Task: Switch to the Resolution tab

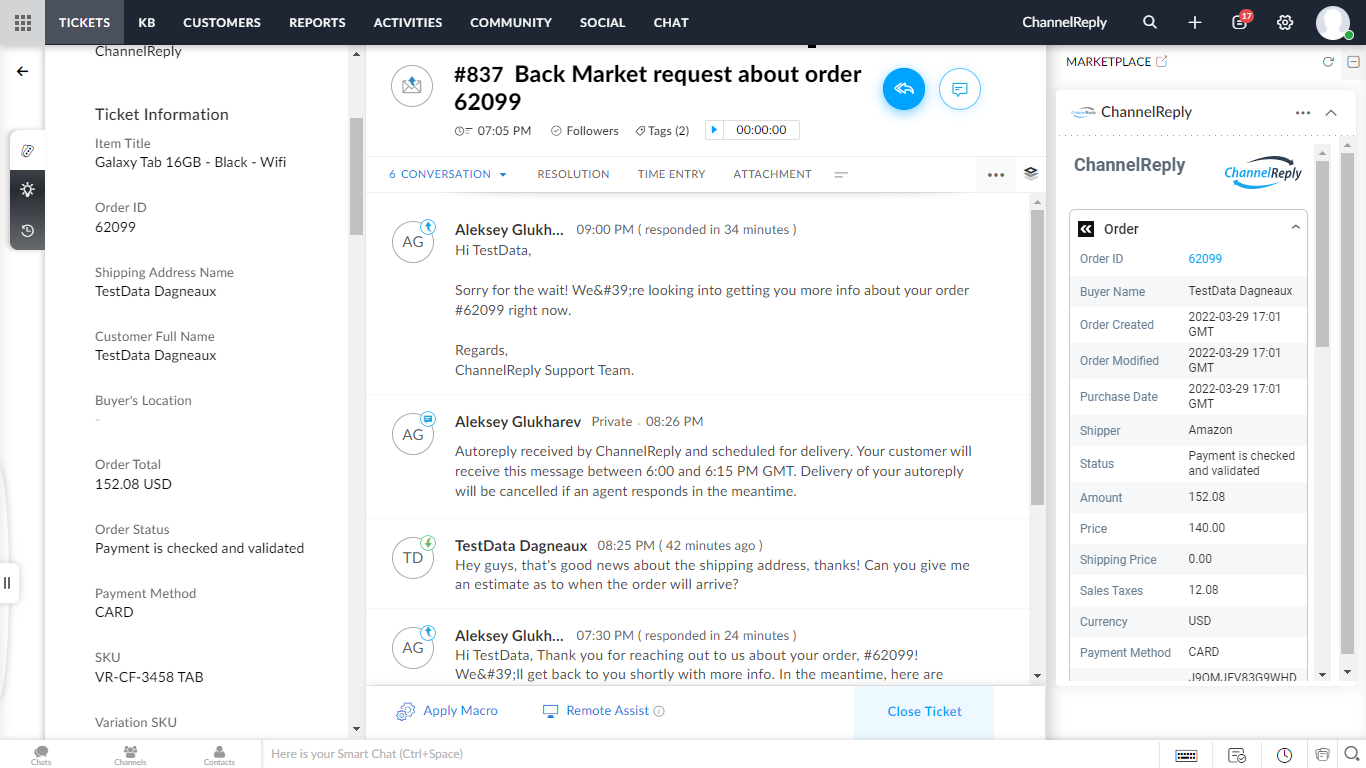Action: click(573, 174)
